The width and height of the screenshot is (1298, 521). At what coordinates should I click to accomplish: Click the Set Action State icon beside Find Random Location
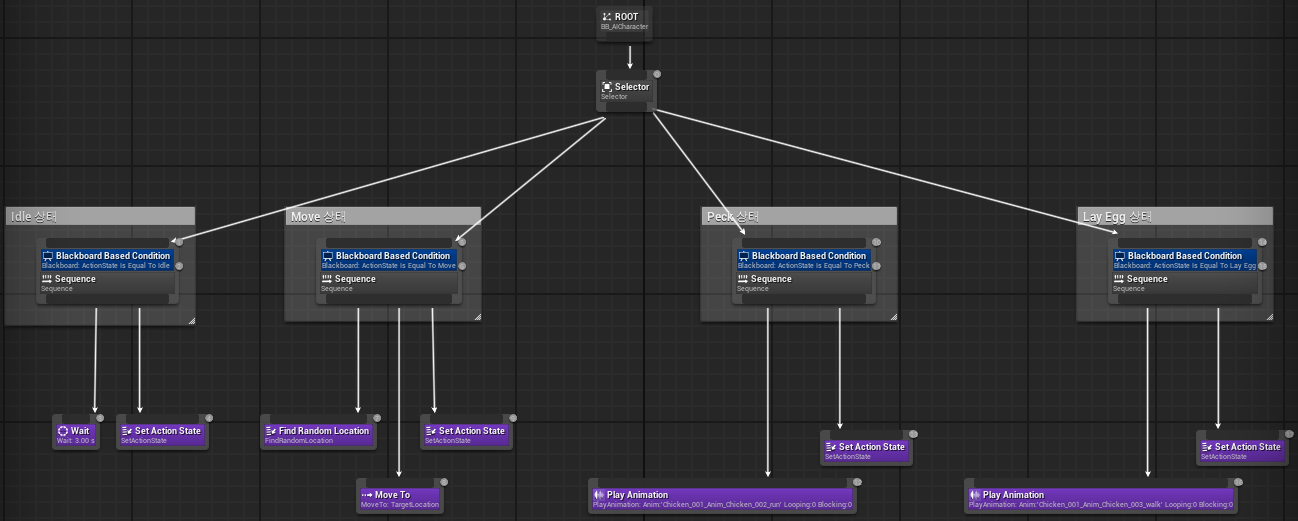(x=431, y=431)
